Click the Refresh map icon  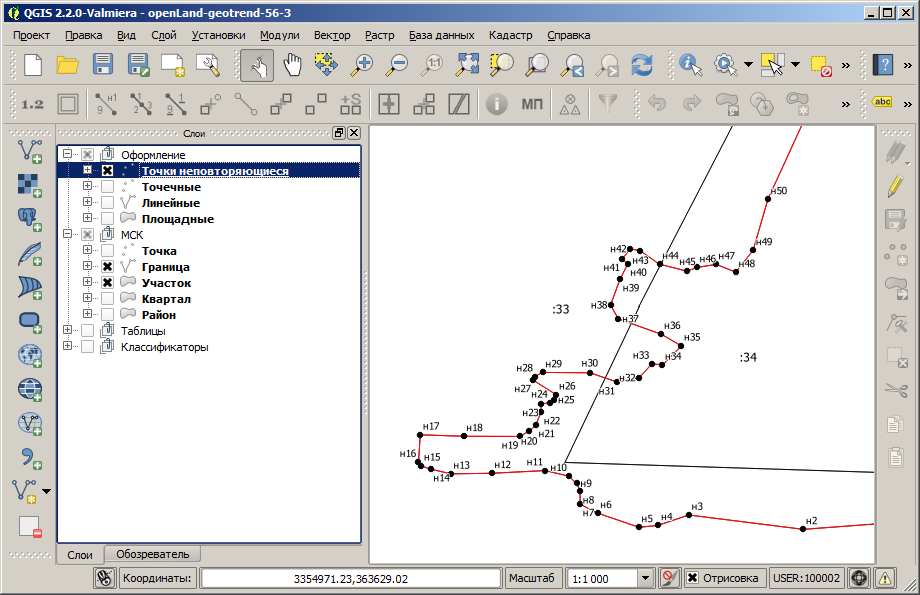point(642,65)
